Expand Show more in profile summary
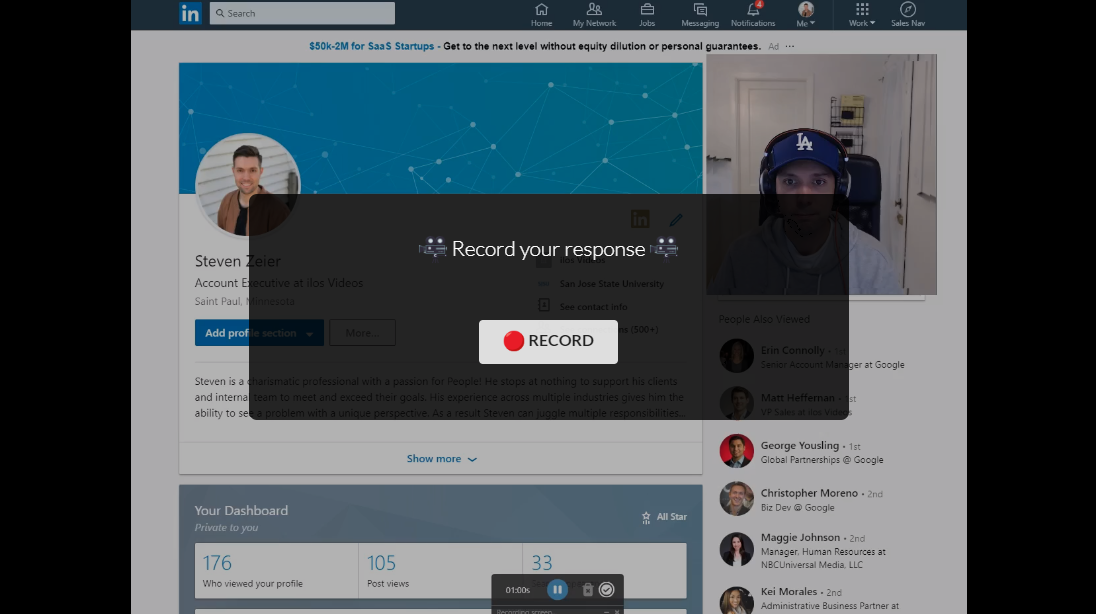The width and height of the screenshot is (1096, 614). pos(441,459)
